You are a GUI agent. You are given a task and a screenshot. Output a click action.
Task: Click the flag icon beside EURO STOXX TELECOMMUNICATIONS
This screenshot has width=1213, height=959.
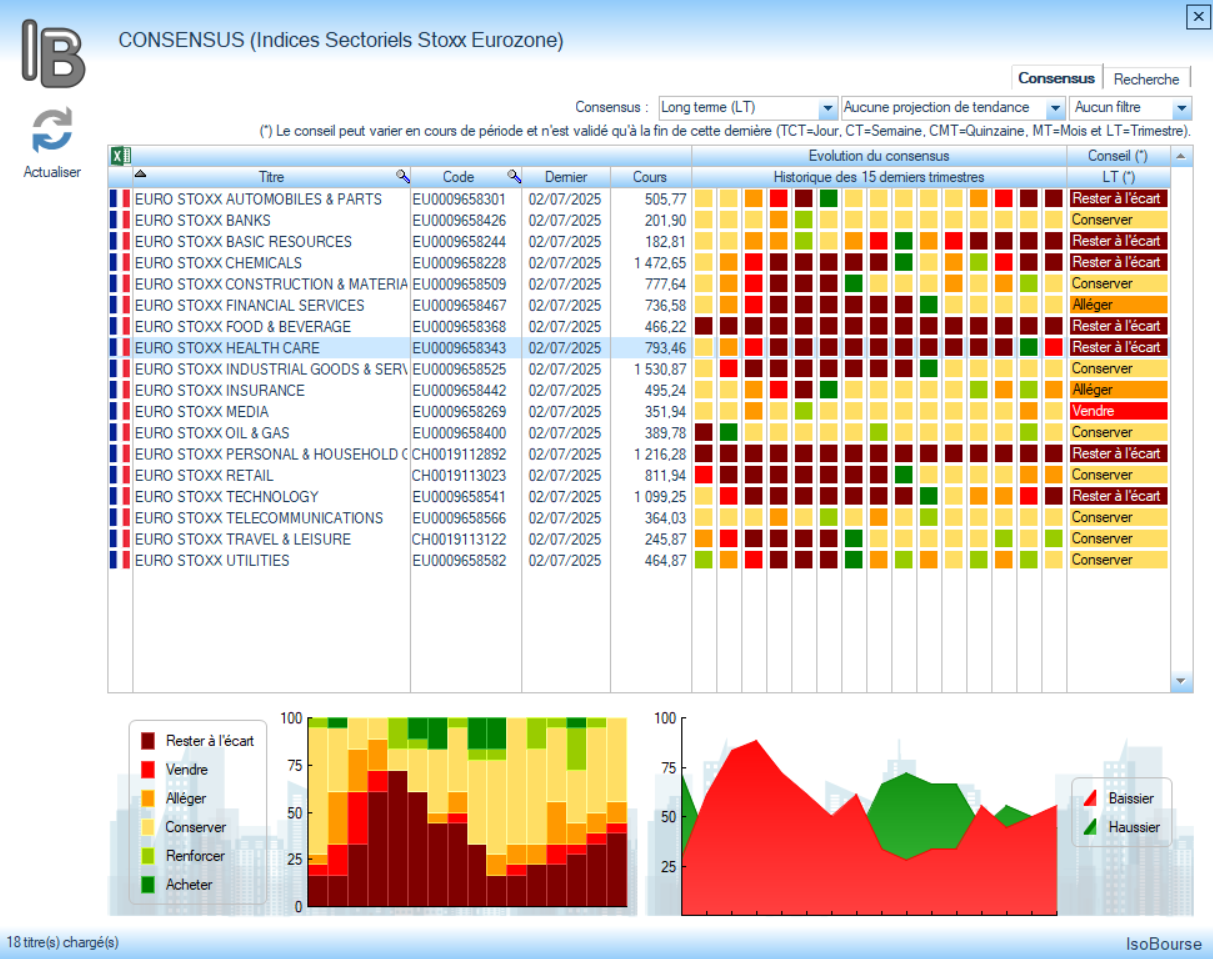[x=120, y=517]
